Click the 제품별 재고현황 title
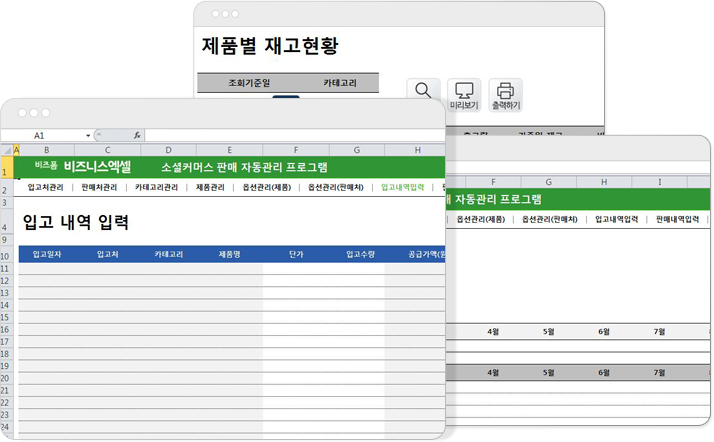The image size is (714, 442). 270,46
